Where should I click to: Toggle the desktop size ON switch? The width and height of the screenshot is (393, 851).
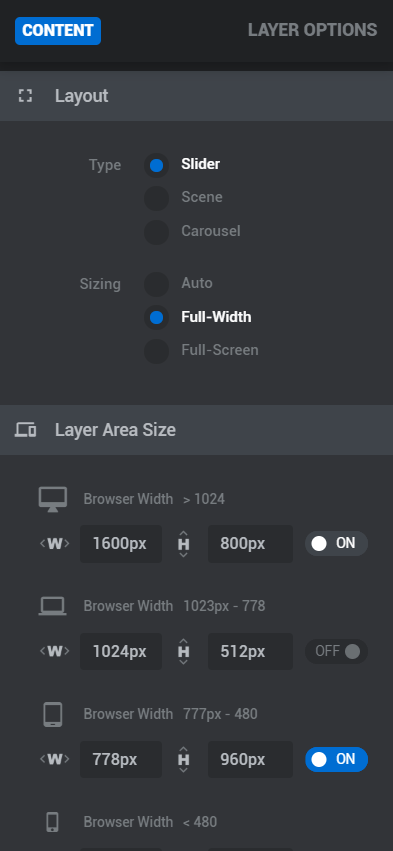pyautogui.click(x=337, y=543)
